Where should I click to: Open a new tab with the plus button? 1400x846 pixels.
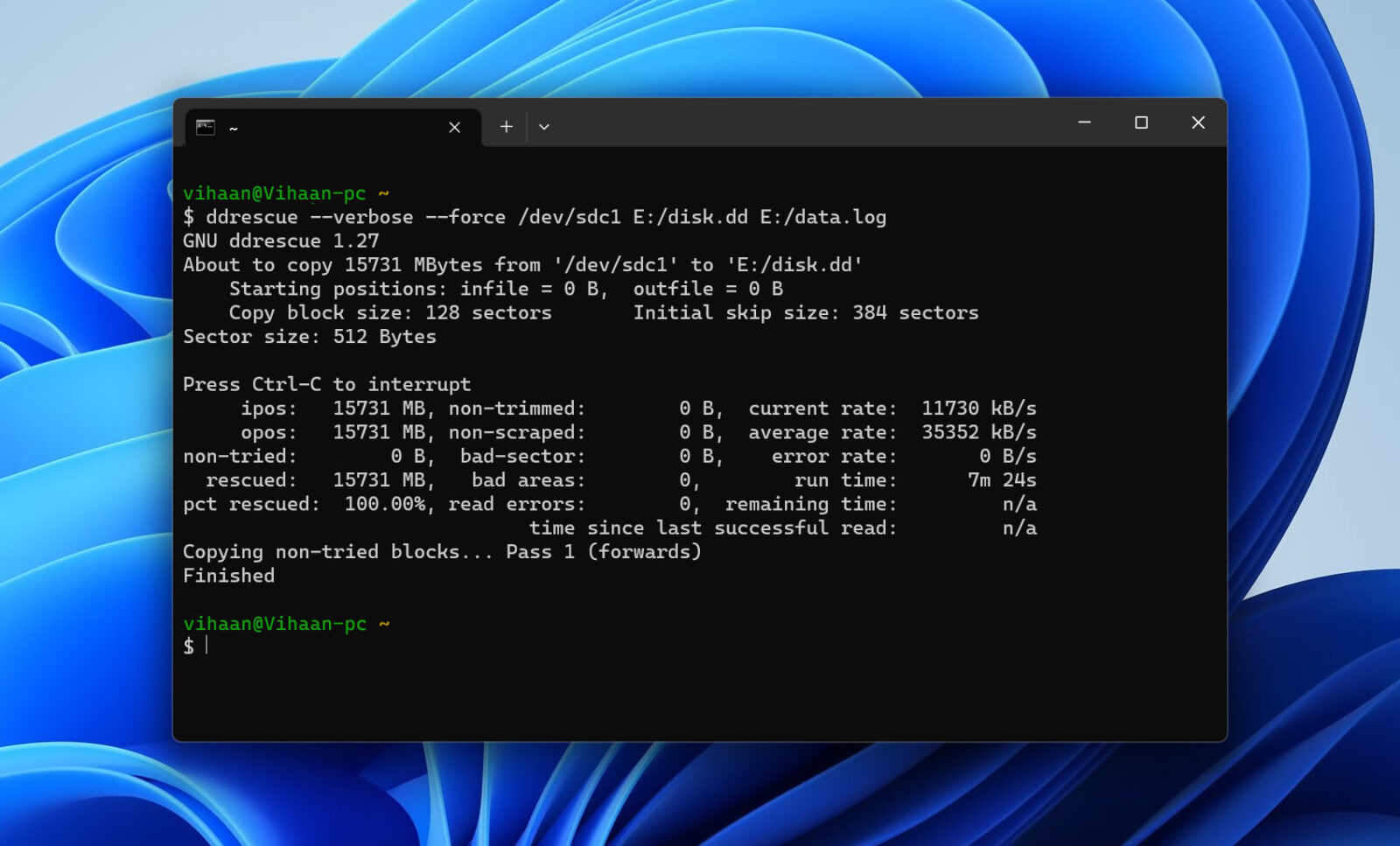tap(506, 127)
